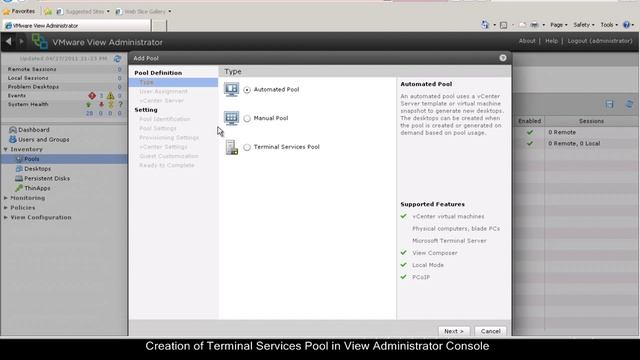Click the Sessions column header
The height and width of the screenshot is (360, 640).
[591, 121]
